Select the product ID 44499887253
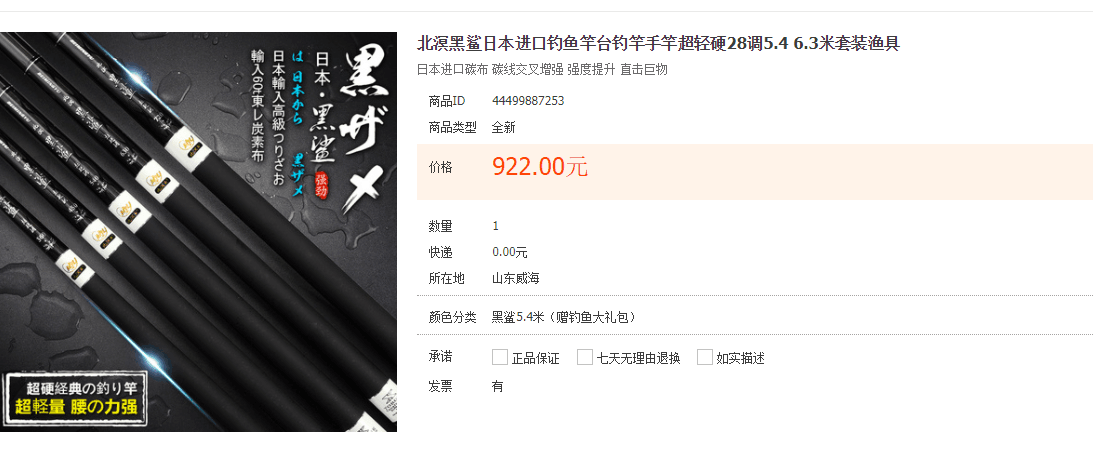Viewport: 1093px width, 465px height. point(528,100)
